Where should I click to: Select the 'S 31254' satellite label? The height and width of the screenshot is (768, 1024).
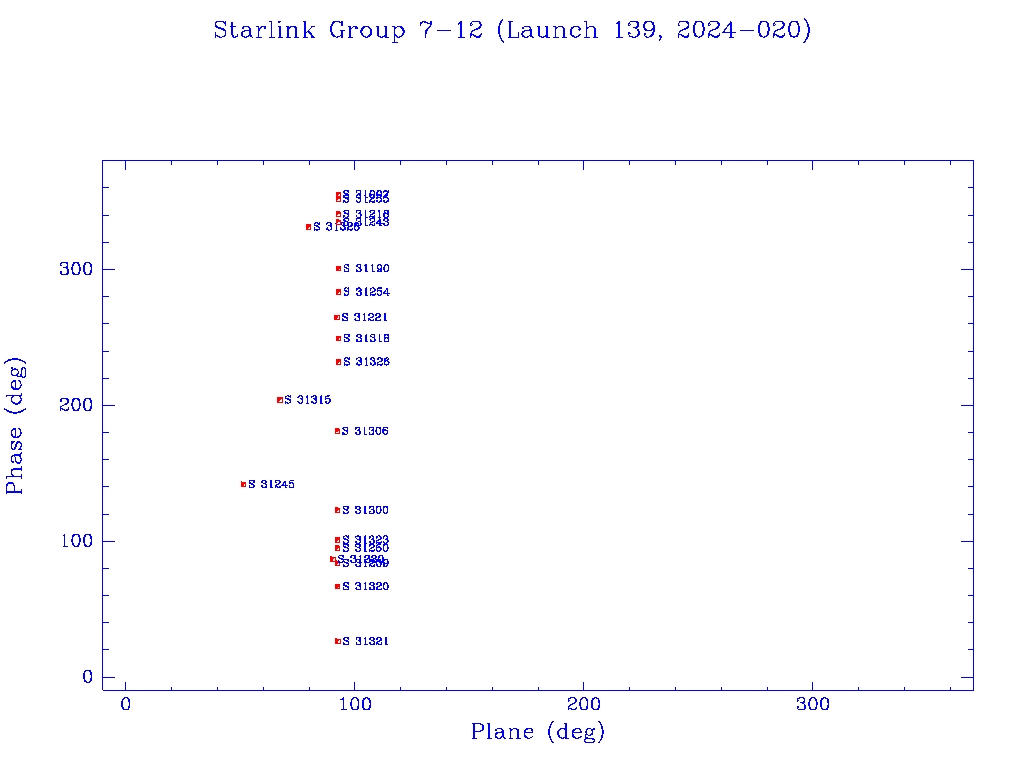366,292
